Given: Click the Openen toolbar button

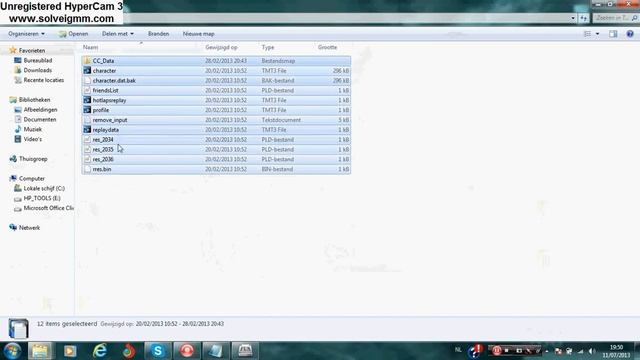Looking at the screenshot, I should point(73,34).
